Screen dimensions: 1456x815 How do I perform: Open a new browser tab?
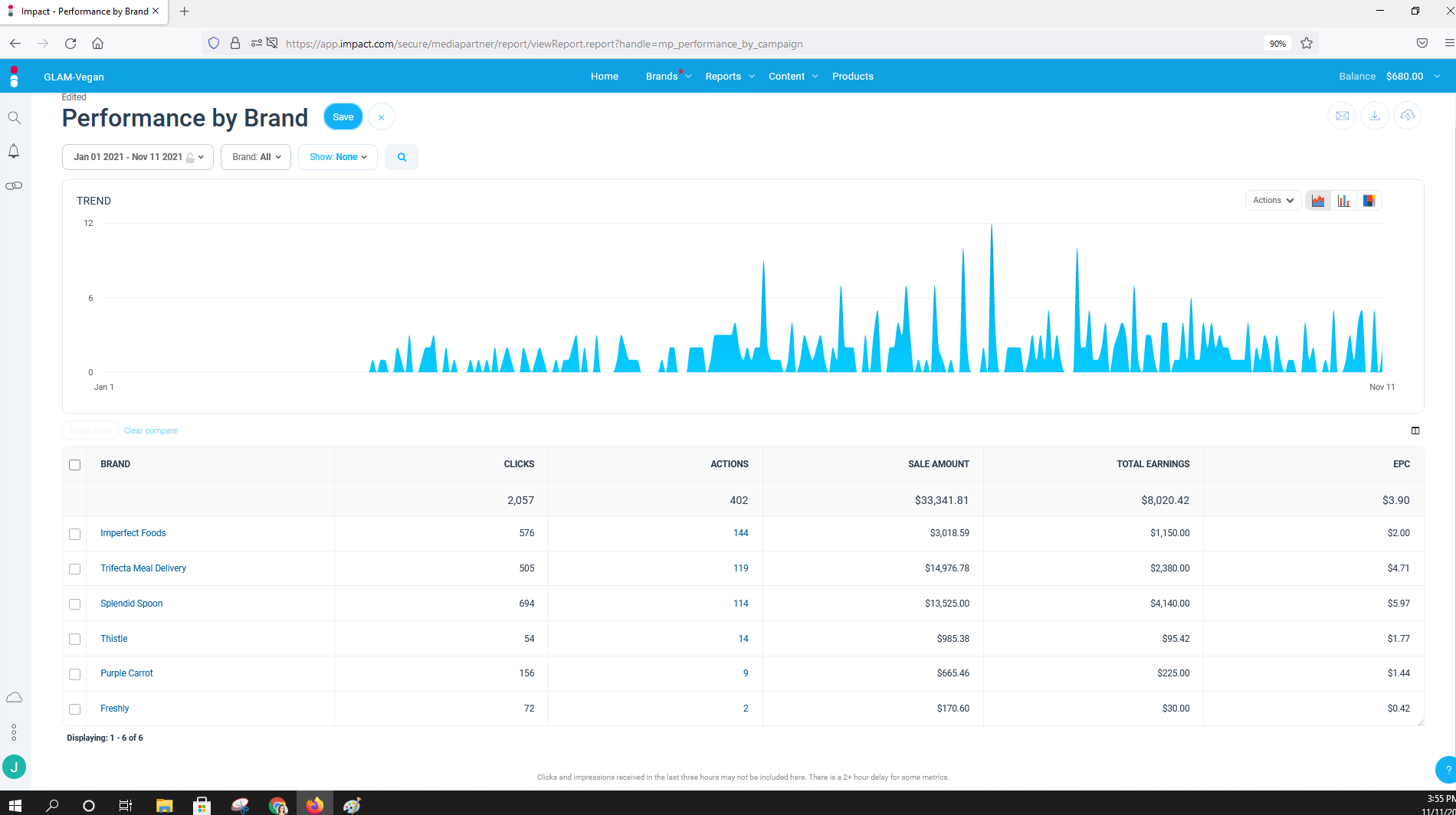coord(184,11)
